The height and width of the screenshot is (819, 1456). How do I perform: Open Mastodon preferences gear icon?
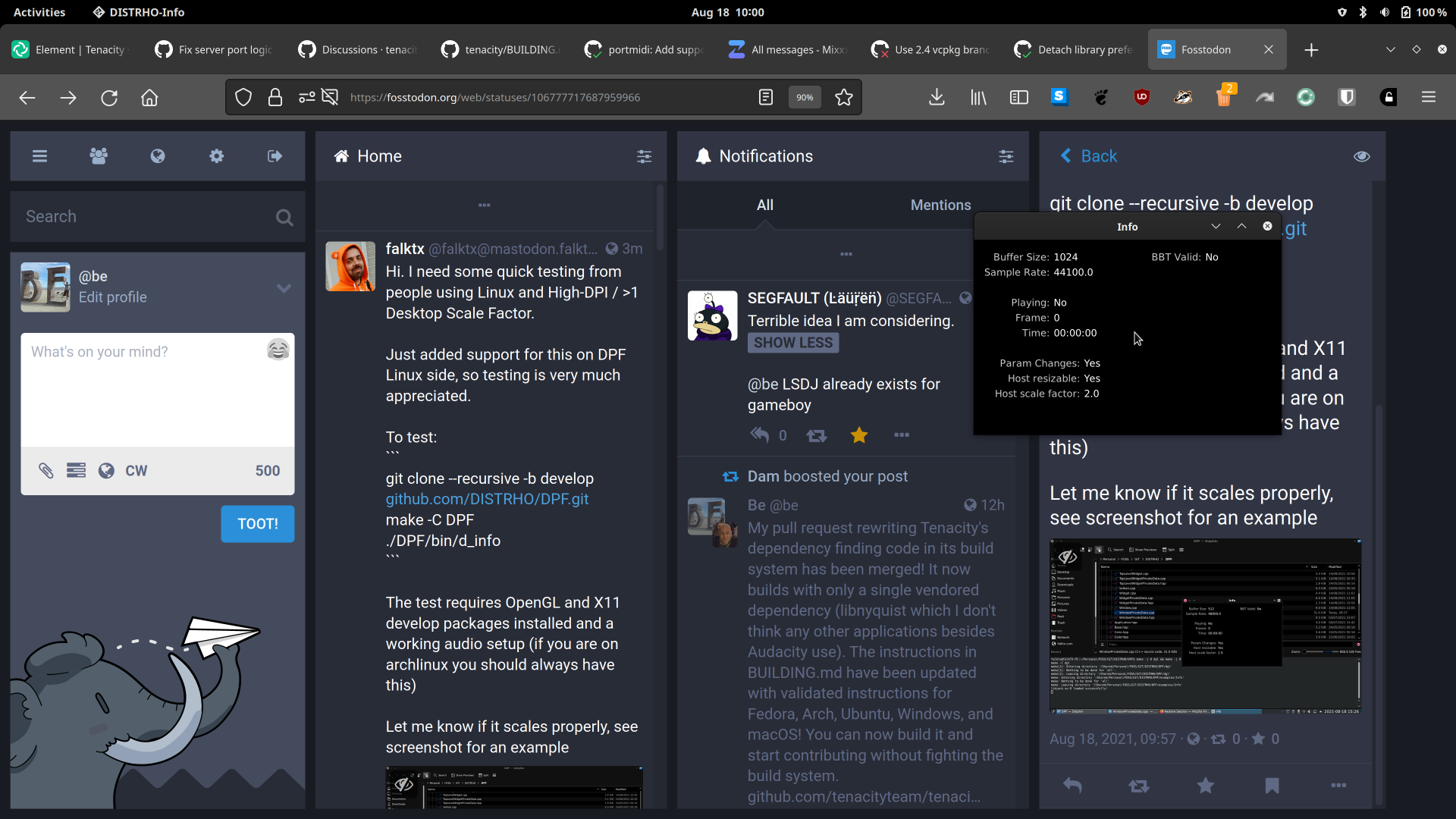[x=217, y=156]
